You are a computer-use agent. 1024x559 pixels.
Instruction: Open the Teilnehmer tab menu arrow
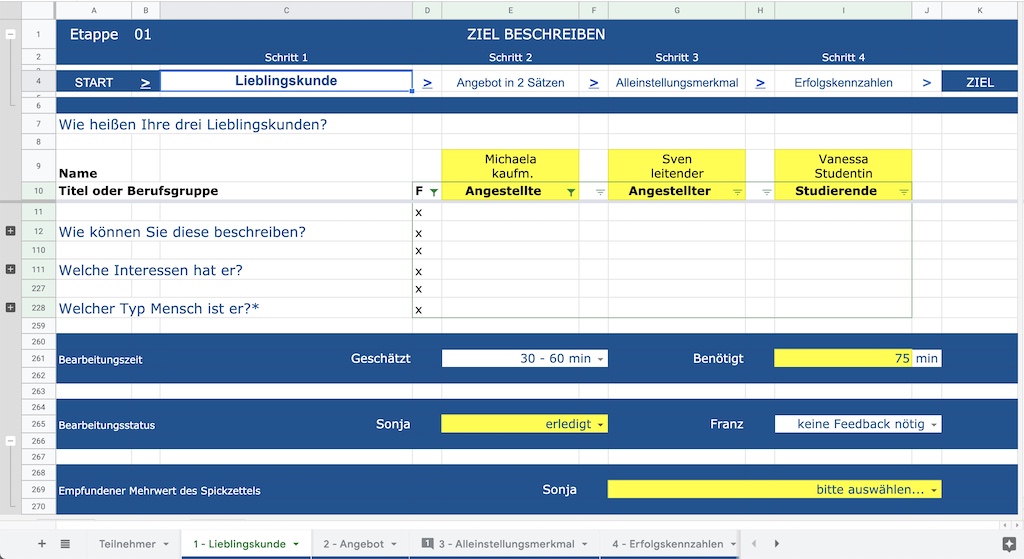tap(166, 544)
